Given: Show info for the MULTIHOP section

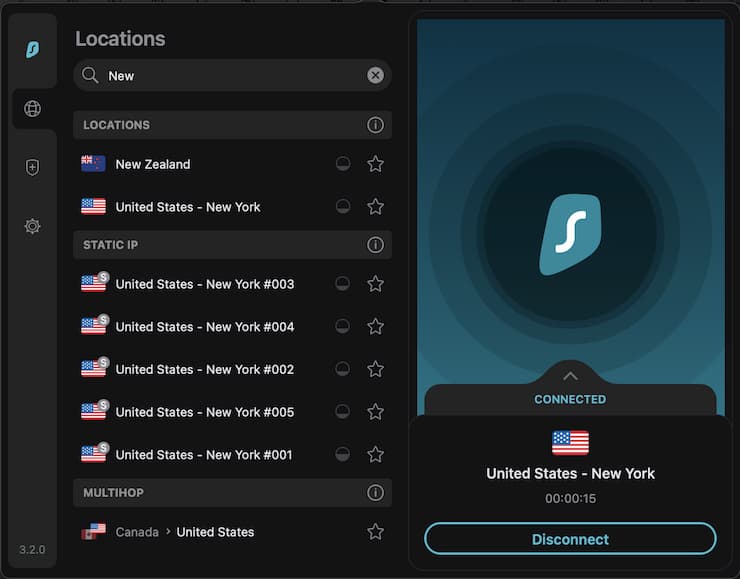Looking at the screenshot, I should click(375, 493).
